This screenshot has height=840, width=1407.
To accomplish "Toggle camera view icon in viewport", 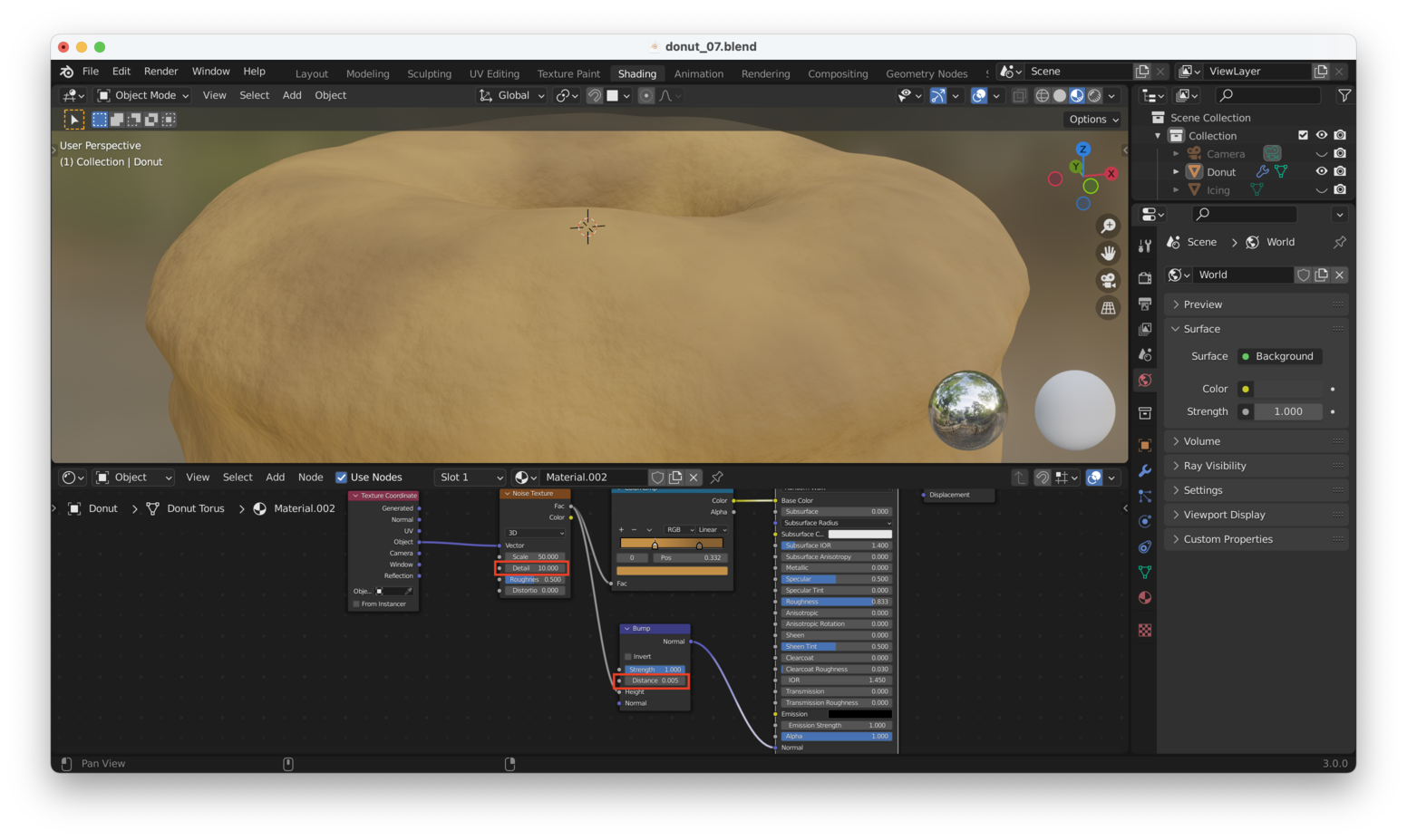I will pos(1108,281).
